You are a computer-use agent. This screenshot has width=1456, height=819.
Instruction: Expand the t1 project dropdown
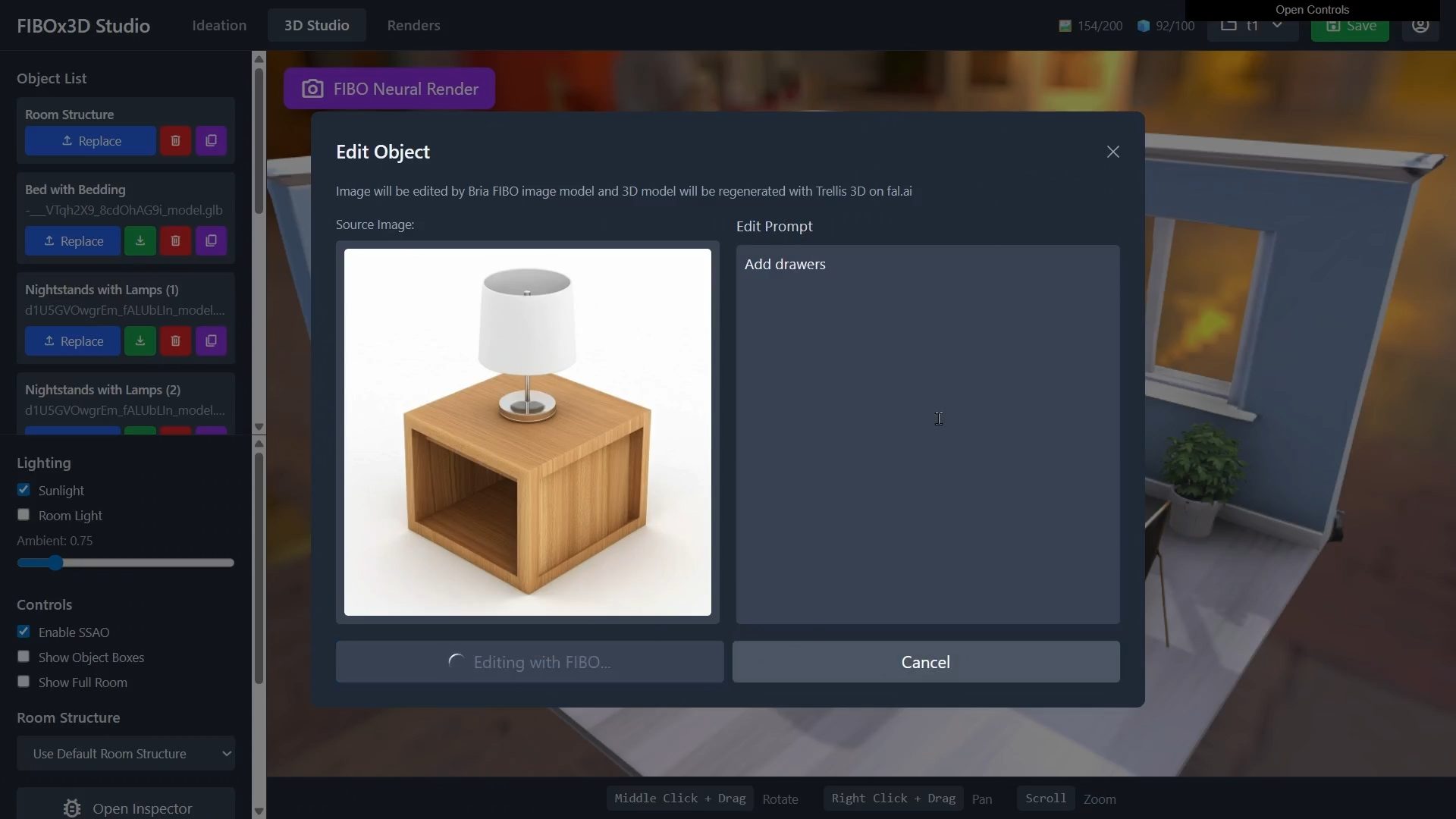[x=1252, y=26]
